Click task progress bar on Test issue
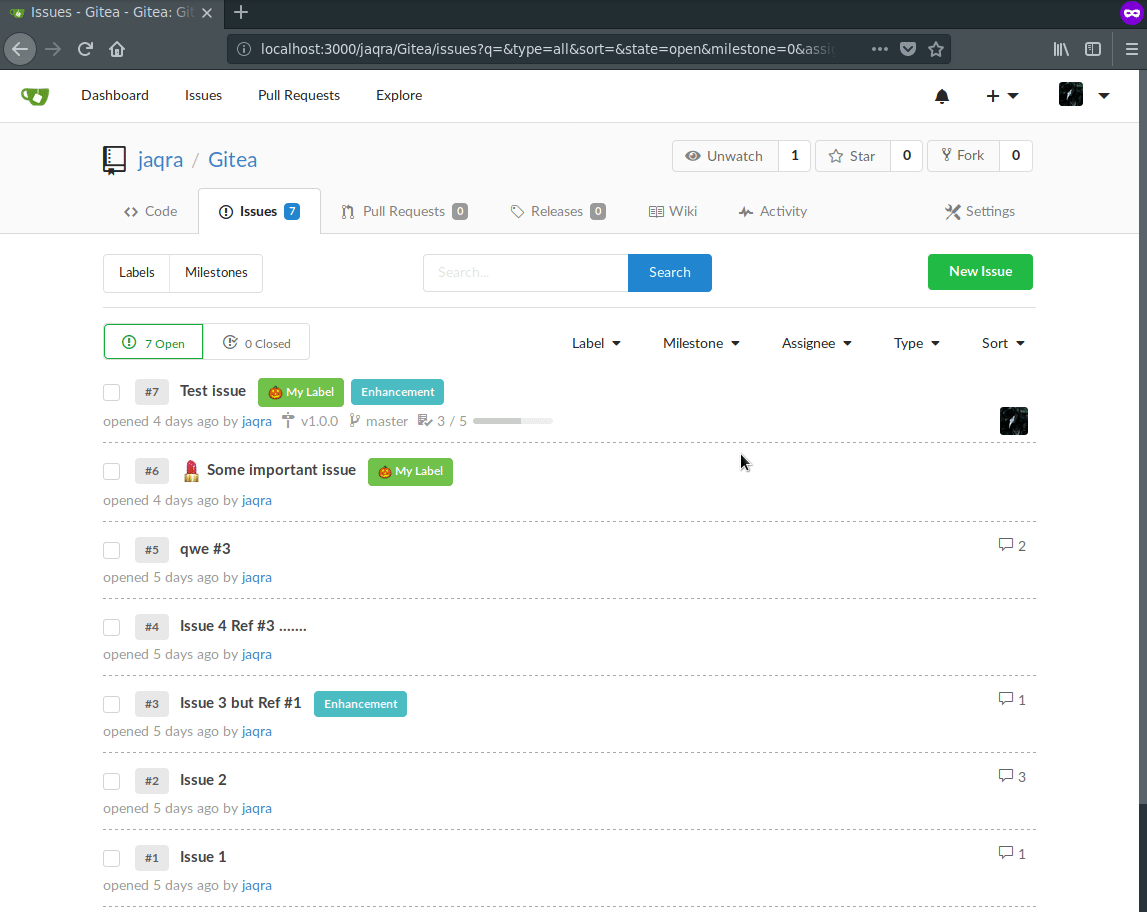1147x912 pixels. (x=513, y=421)
